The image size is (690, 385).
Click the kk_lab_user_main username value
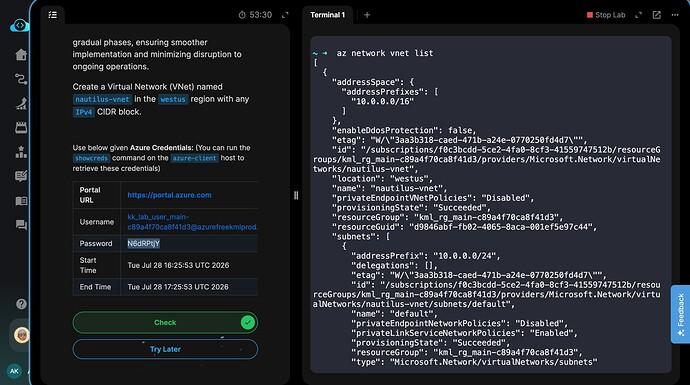[192, 222]
